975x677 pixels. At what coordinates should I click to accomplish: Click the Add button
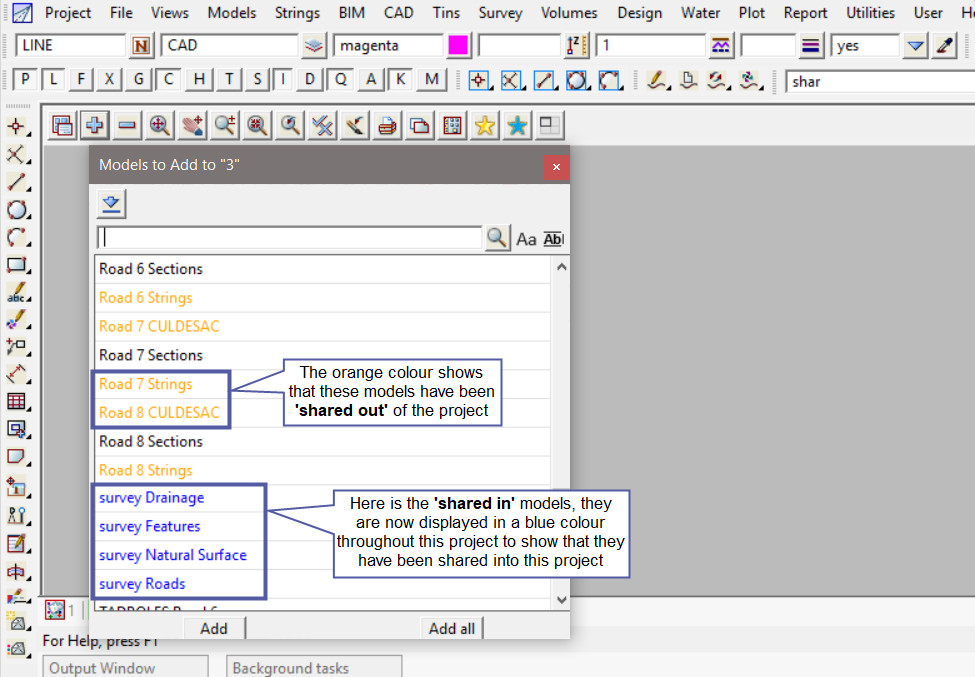click(213, 628)
